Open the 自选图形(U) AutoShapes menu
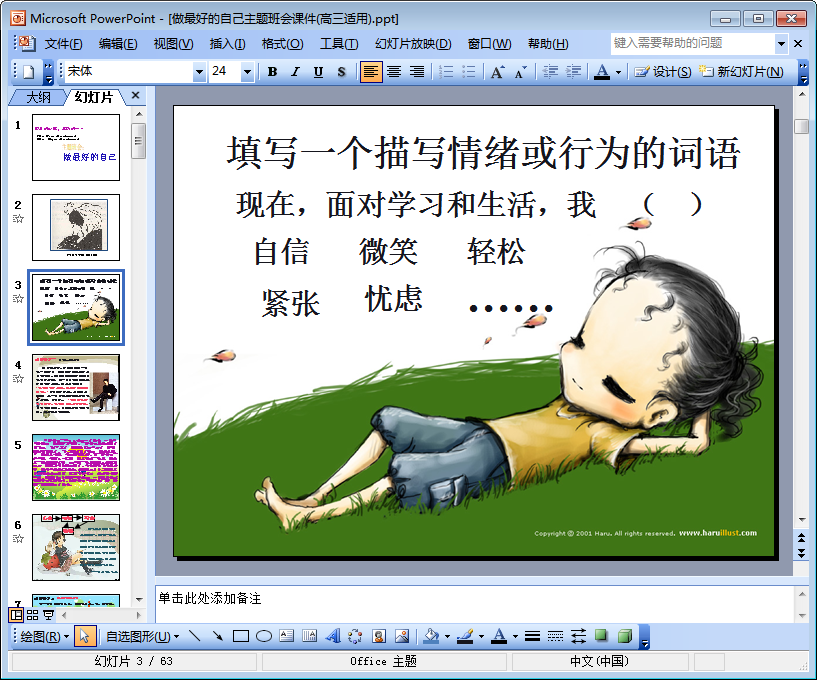Image resolution: width=817 pixels, height=680 pixels. pos(142,637)
